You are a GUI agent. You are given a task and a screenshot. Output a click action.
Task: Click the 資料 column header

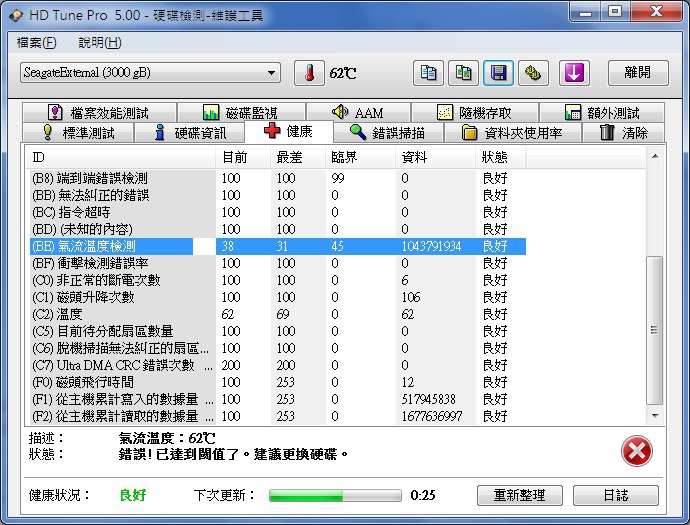coord(435,157)
